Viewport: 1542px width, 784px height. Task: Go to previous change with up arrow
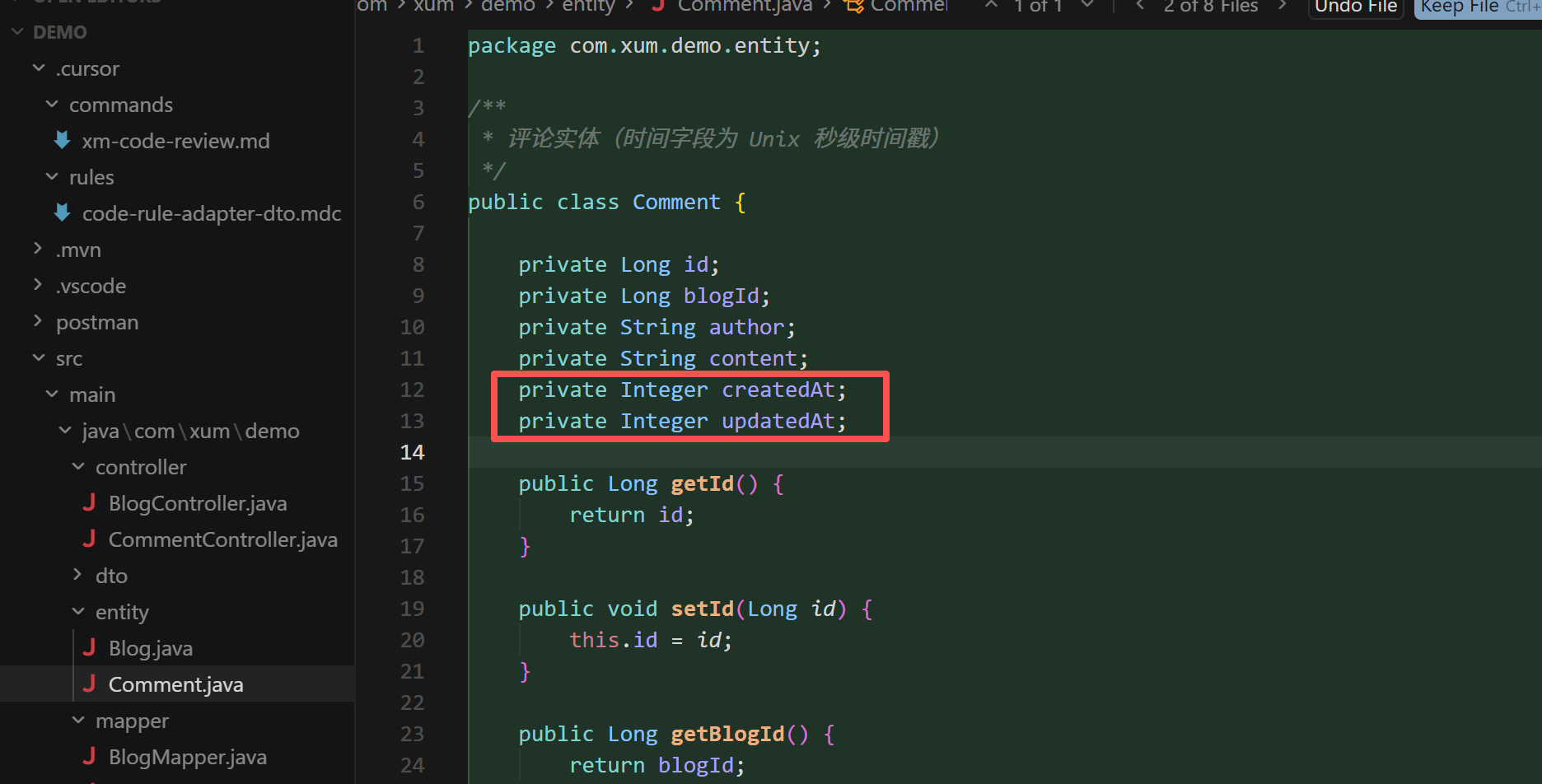pos(992,7)
